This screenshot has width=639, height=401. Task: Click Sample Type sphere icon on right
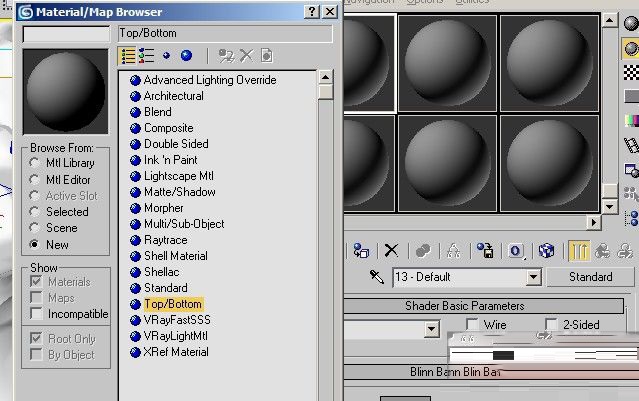tap(631, 23)
